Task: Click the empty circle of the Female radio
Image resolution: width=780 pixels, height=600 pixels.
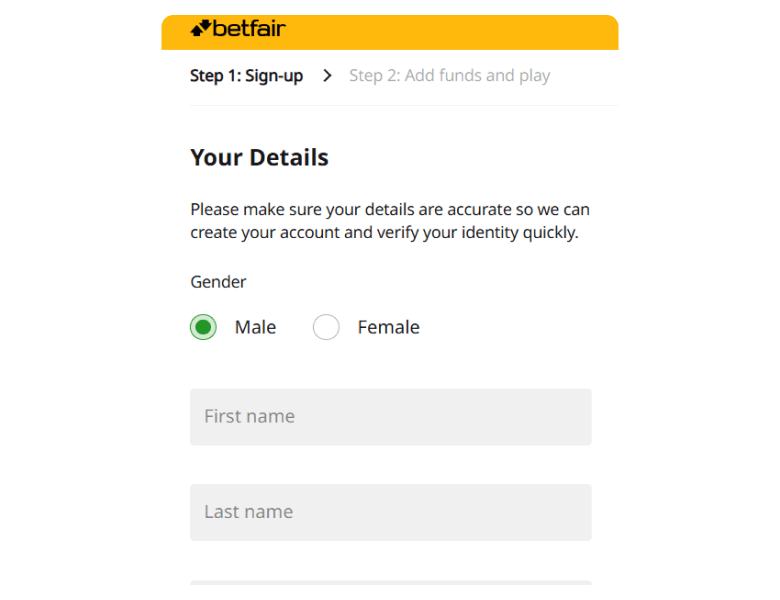Action: pos(326,327)
